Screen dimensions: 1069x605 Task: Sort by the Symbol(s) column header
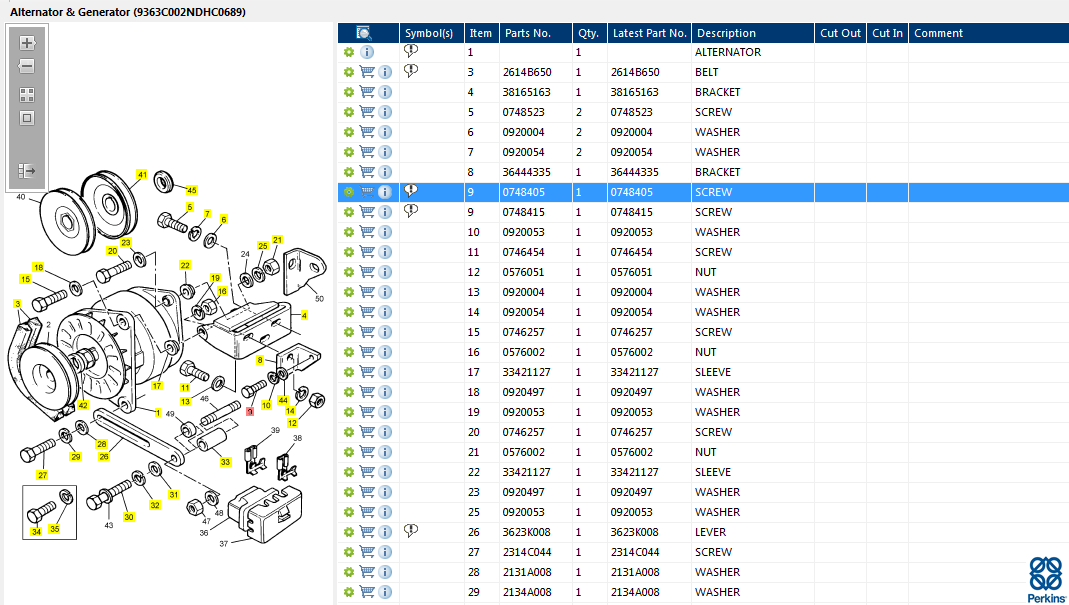[x=429, y=33]
